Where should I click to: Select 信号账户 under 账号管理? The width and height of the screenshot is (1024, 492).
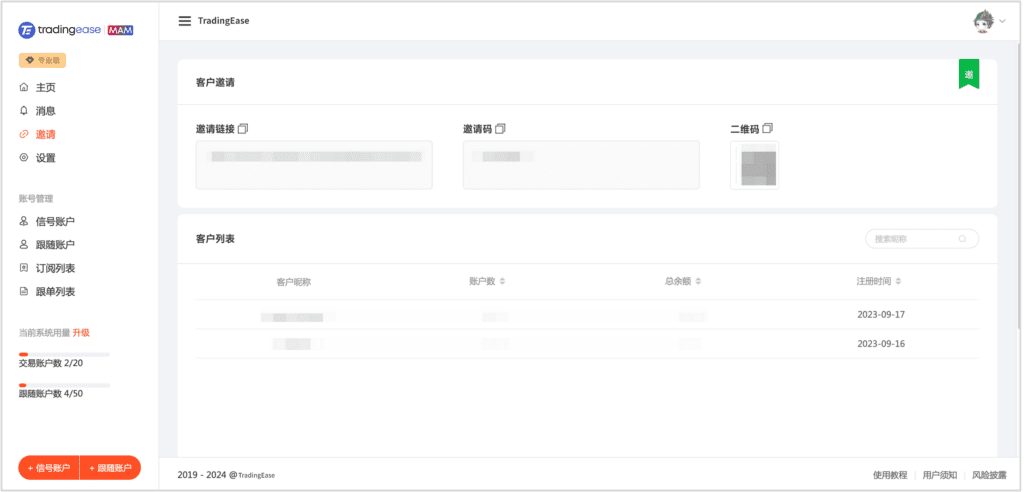tap(55, 222)
